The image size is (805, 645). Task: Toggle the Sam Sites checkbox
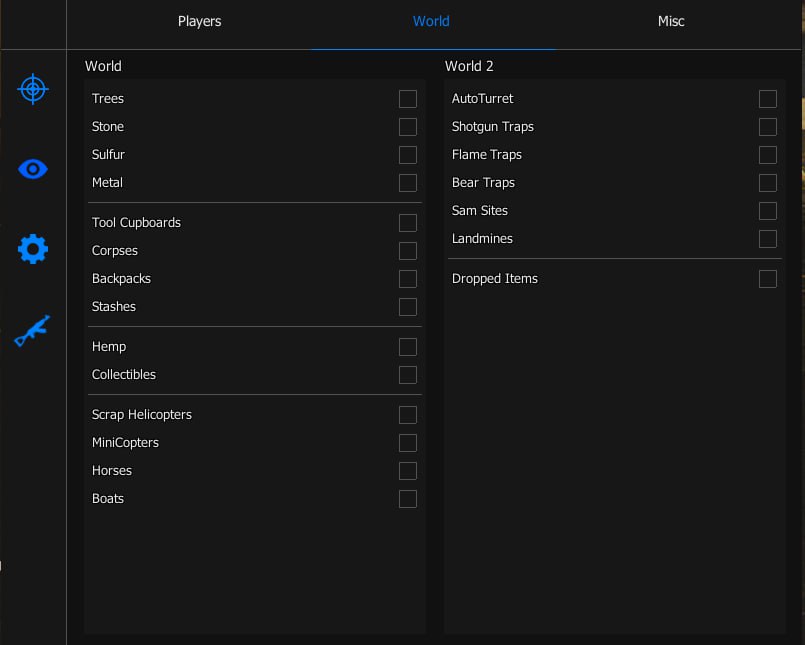coord(768,211)
